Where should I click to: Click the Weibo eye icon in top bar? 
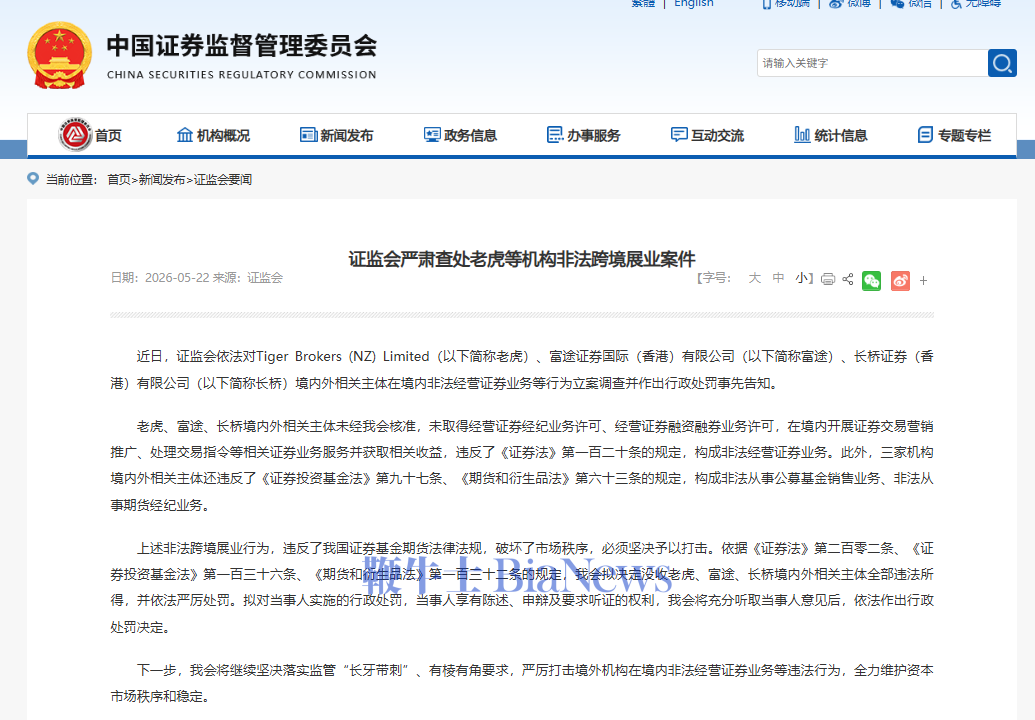[836, 3]
